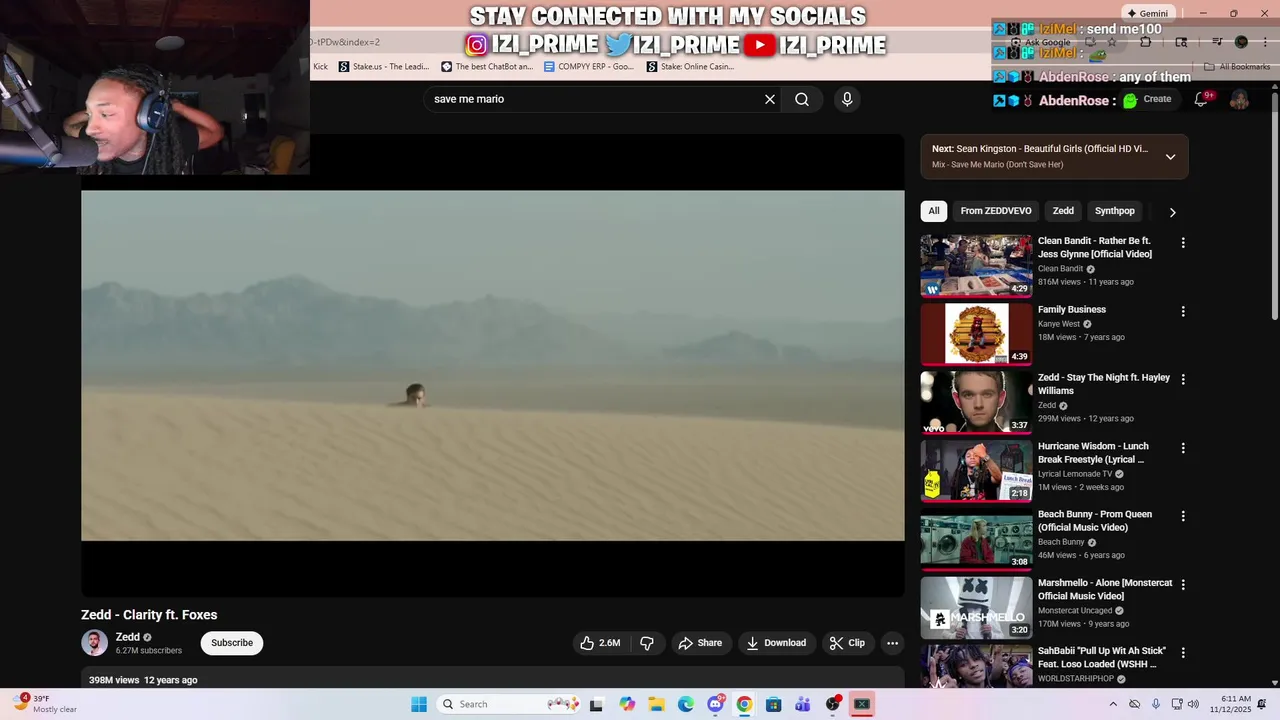Click the Lyrical Lemonade TV channel name
1280x720 pixels.
click(1075, 474)
